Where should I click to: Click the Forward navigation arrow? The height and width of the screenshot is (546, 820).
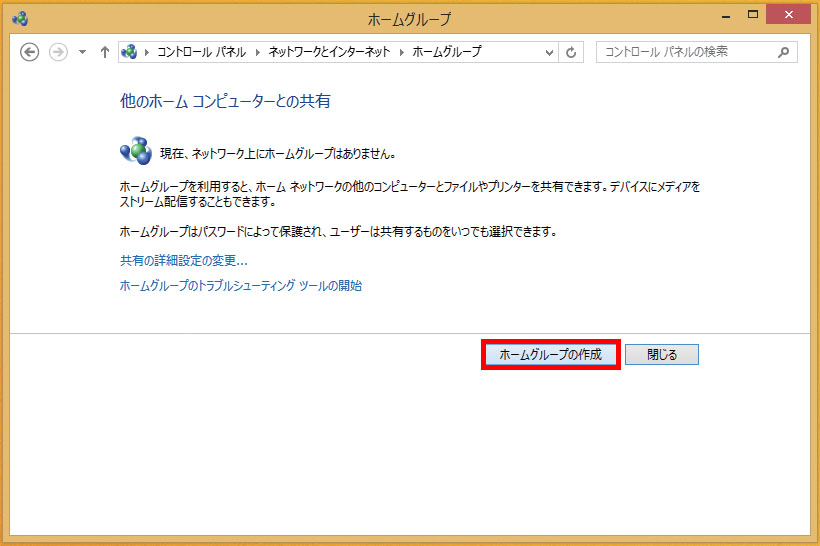pyautogui.click(x=58, y=52)
